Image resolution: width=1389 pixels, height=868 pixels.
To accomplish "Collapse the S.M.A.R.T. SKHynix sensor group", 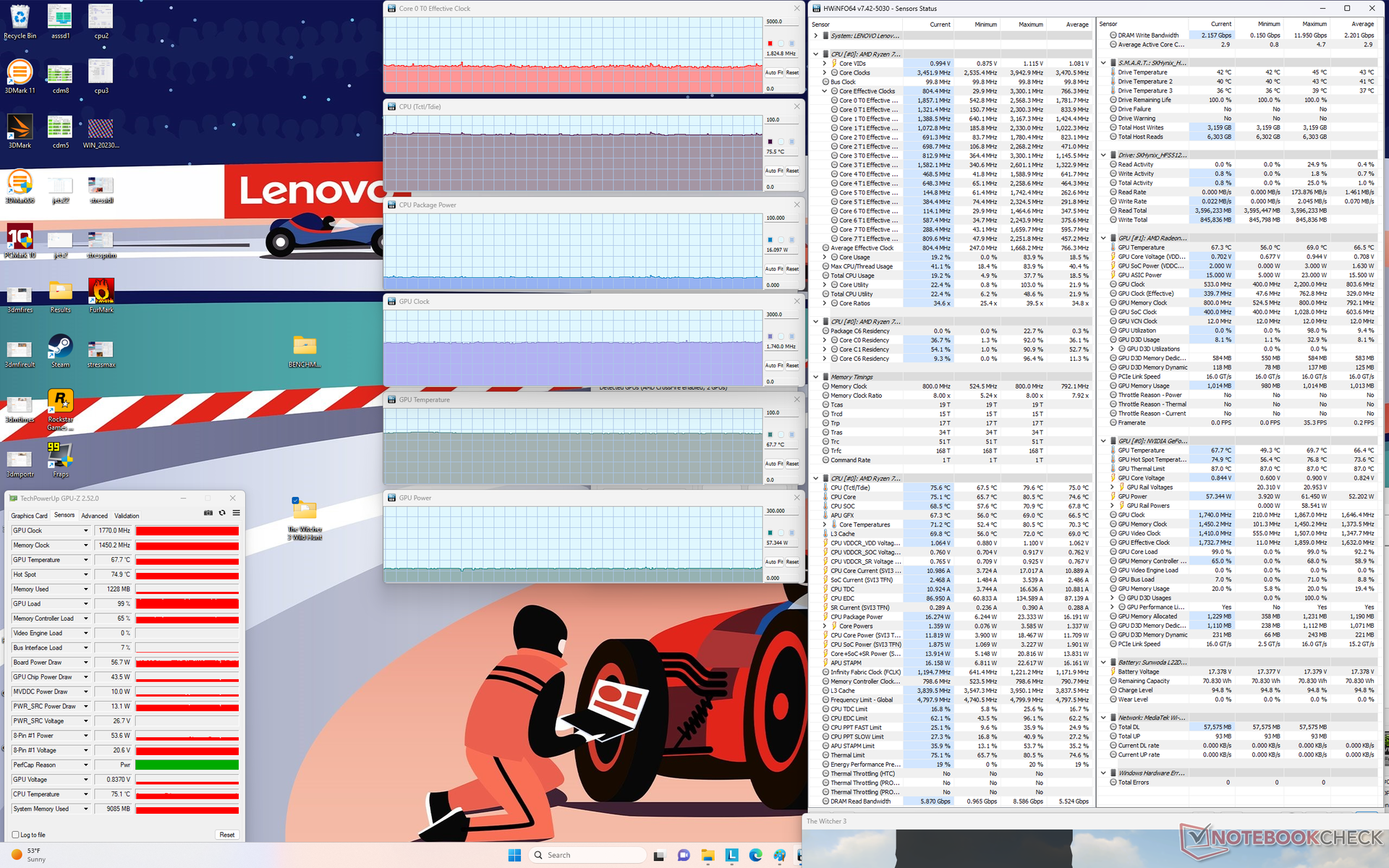I will pos(1103,63).
